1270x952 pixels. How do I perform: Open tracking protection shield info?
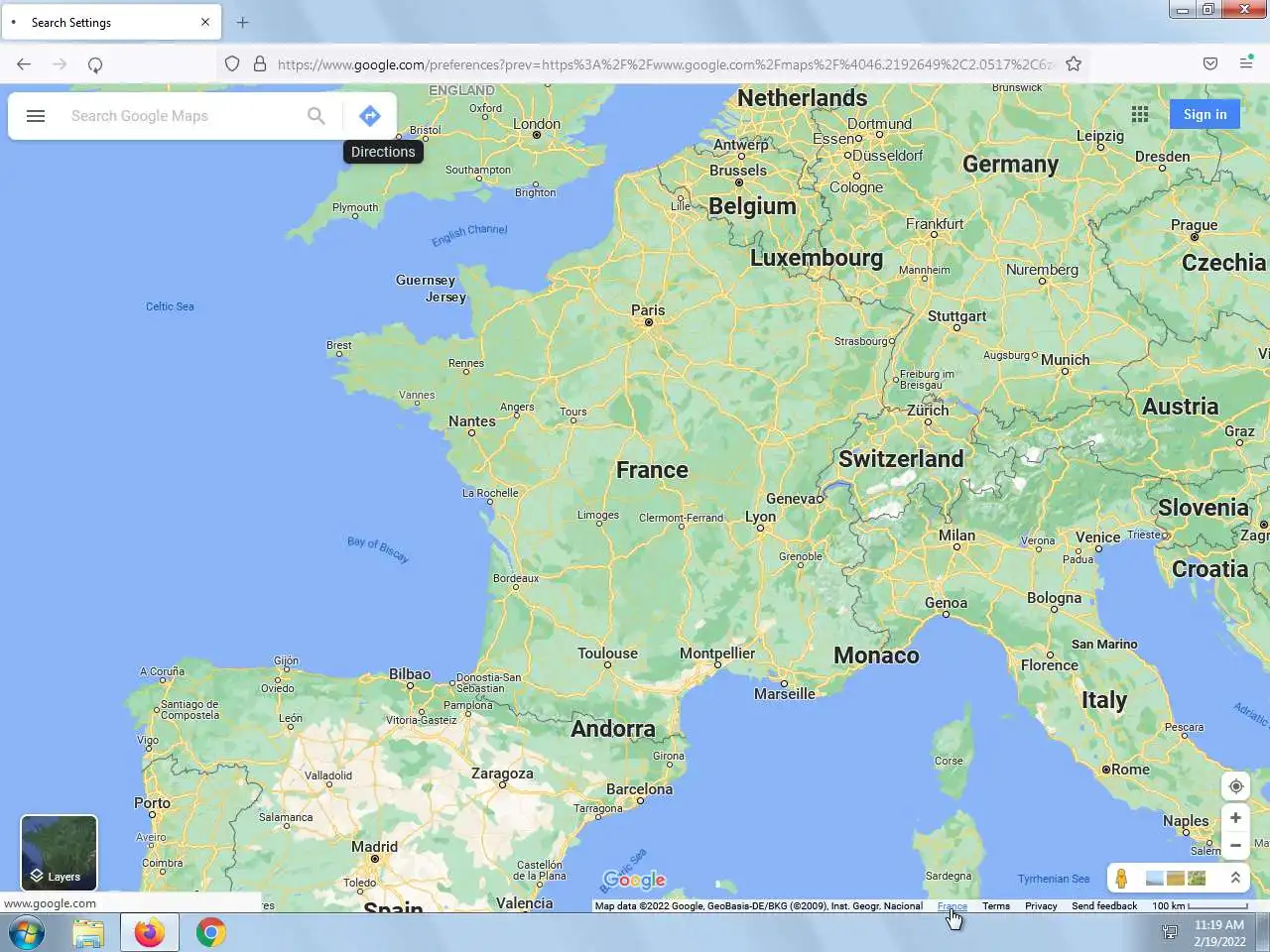pos(232,63)
